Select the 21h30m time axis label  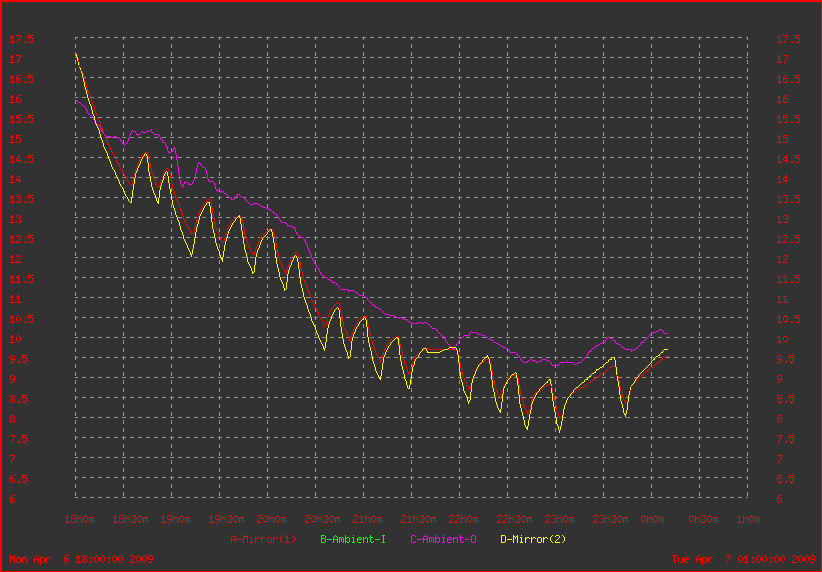pyautogui.click(x=418, y=519)
